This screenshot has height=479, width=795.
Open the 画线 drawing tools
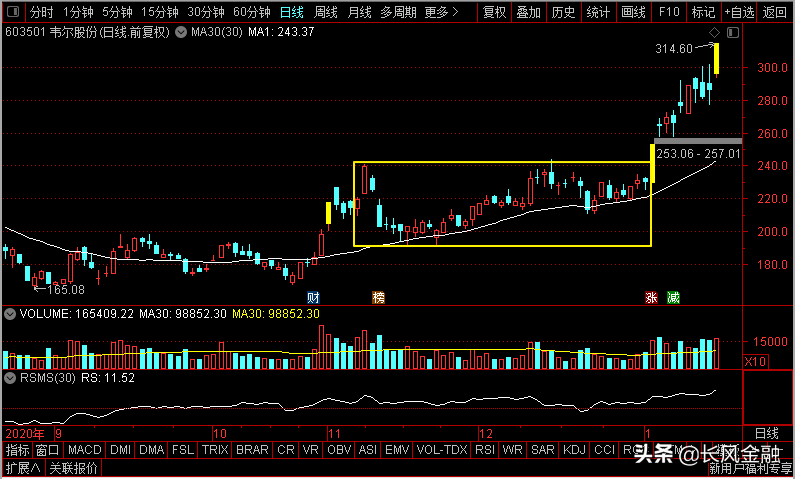pos(633,12)
